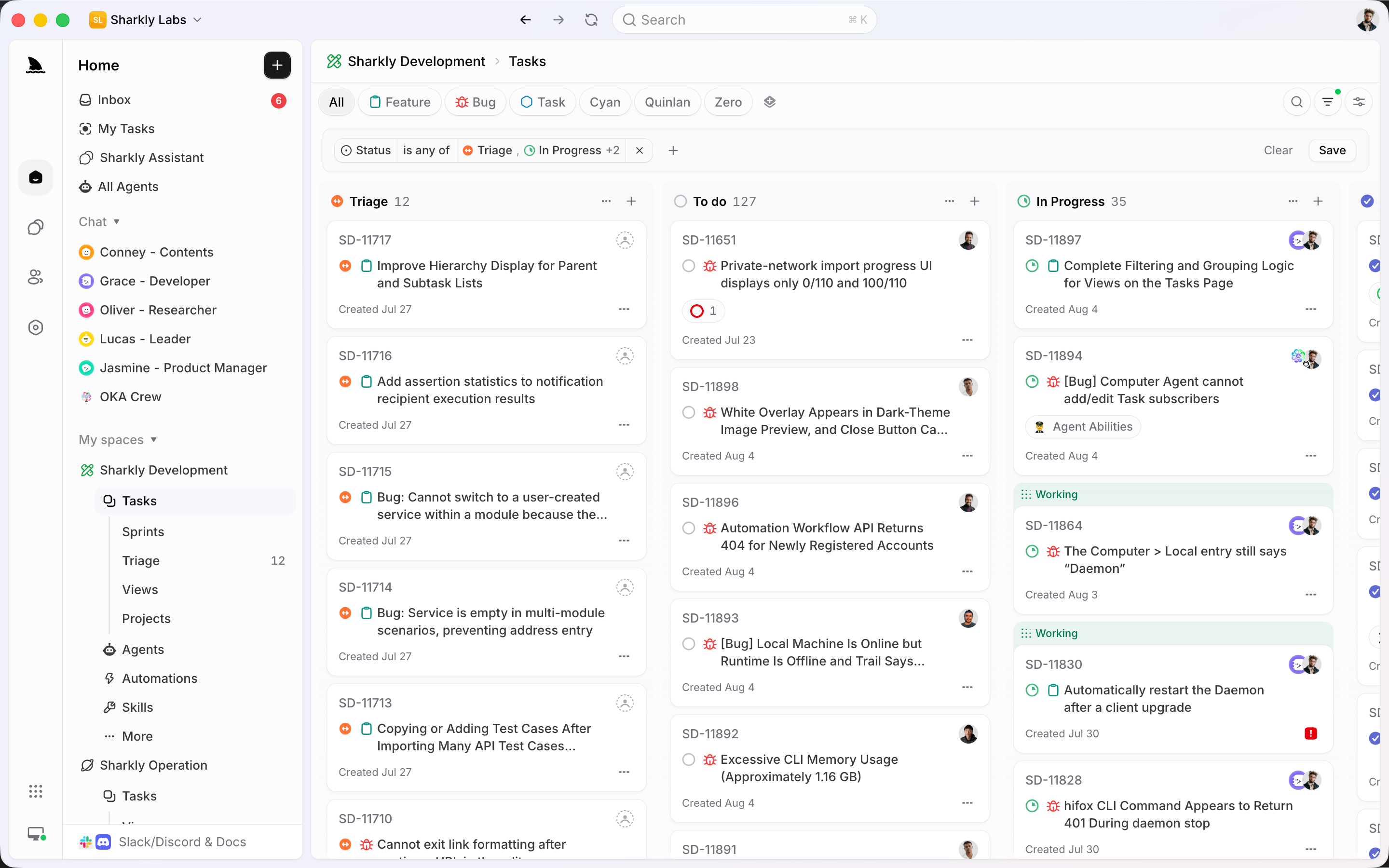Add a task to the To do column
This screenshot has width=1389, height=868.
(x=975, y=202)
